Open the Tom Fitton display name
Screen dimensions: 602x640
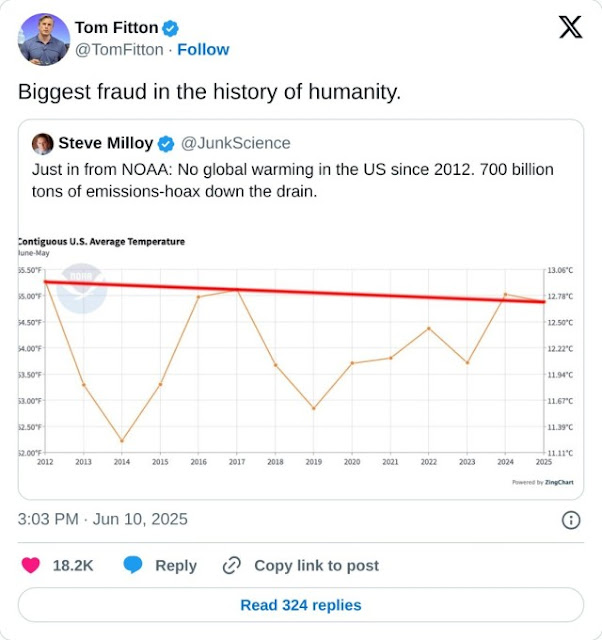pyautogui.click(x=116, y=27)
